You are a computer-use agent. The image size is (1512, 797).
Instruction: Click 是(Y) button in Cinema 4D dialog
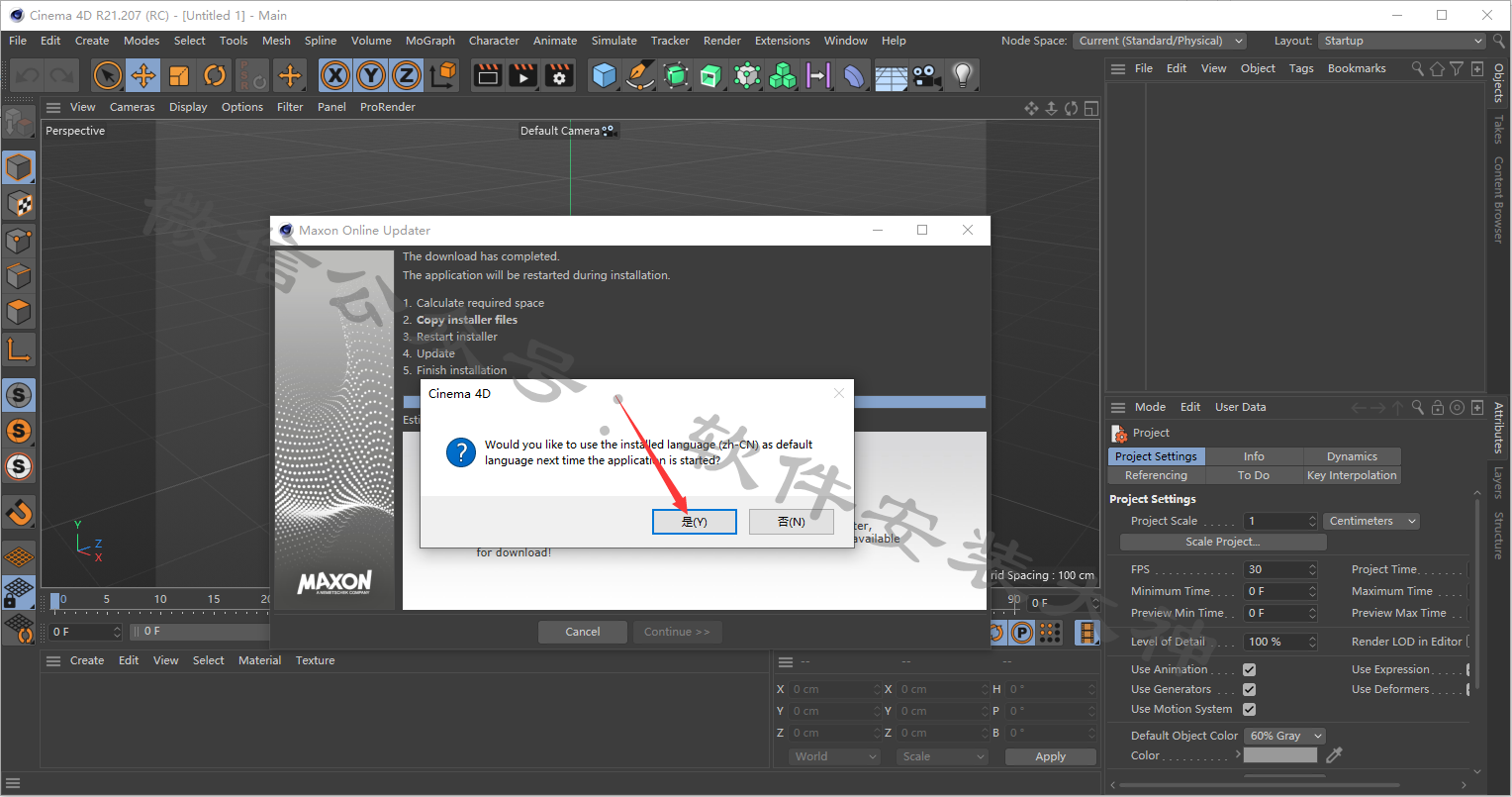point(695,522)
